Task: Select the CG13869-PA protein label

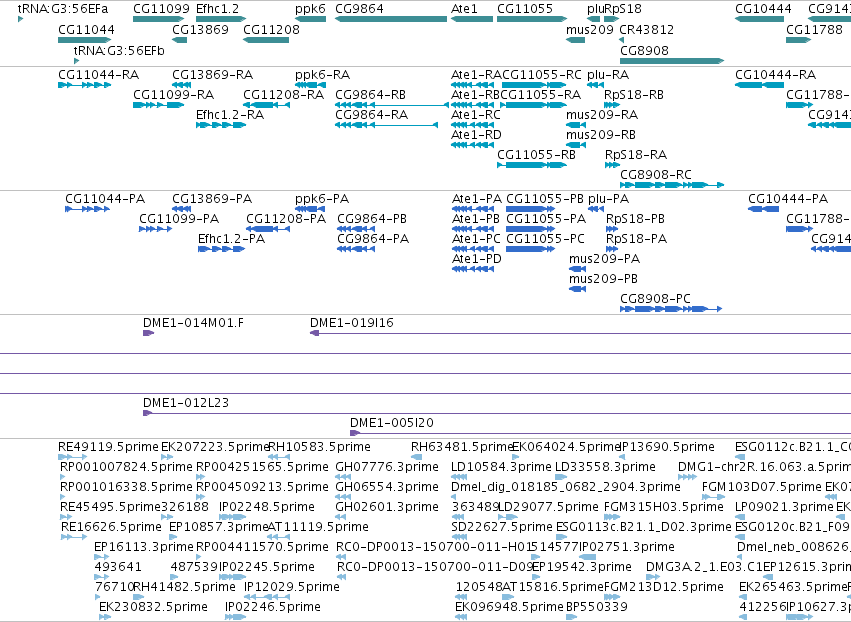Action: click(x=212, y=199)
